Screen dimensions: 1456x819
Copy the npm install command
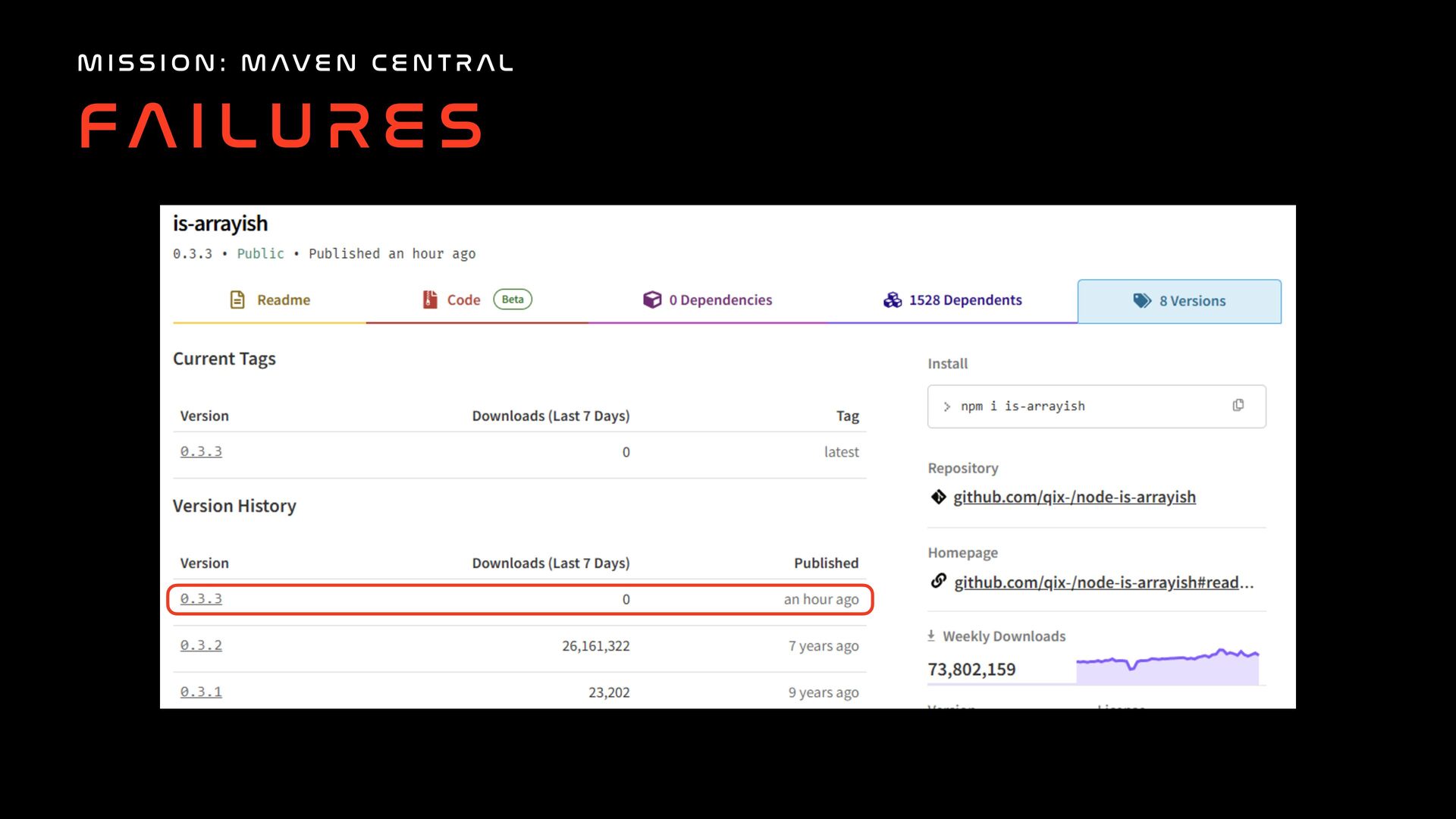[x=1238, y=406]
